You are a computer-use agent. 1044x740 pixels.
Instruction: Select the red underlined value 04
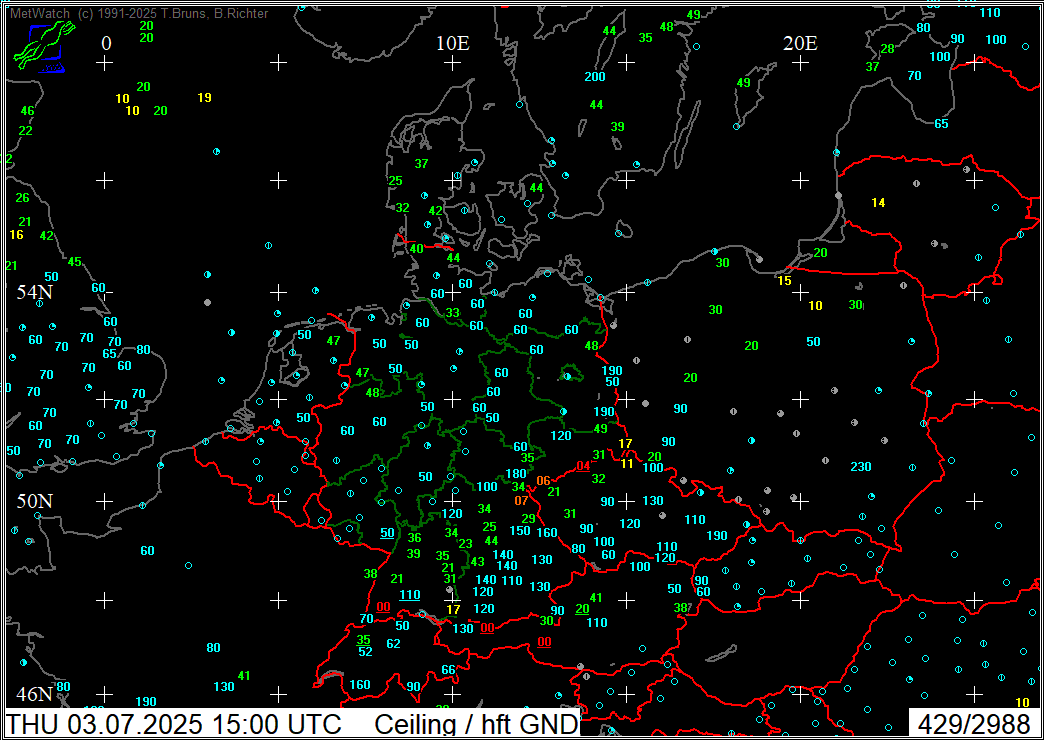(x=583, y=466)
